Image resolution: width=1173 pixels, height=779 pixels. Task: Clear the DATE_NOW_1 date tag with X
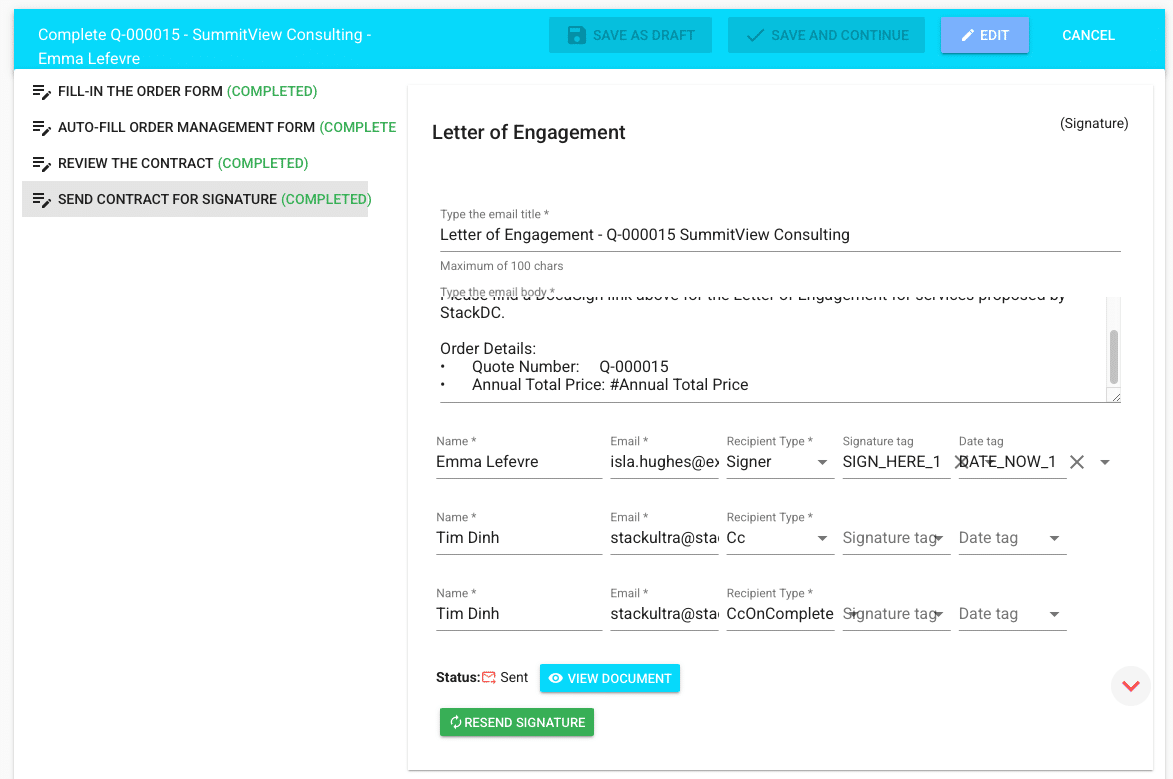pyautogui.click(x=1077, y=462)
